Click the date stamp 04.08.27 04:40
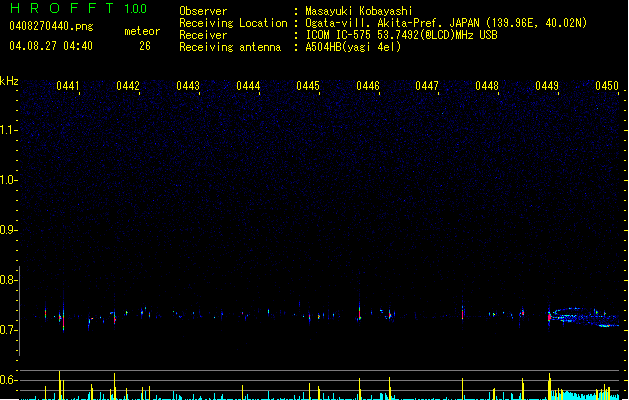This screenshot has height=400, width=629. point(51,46)
